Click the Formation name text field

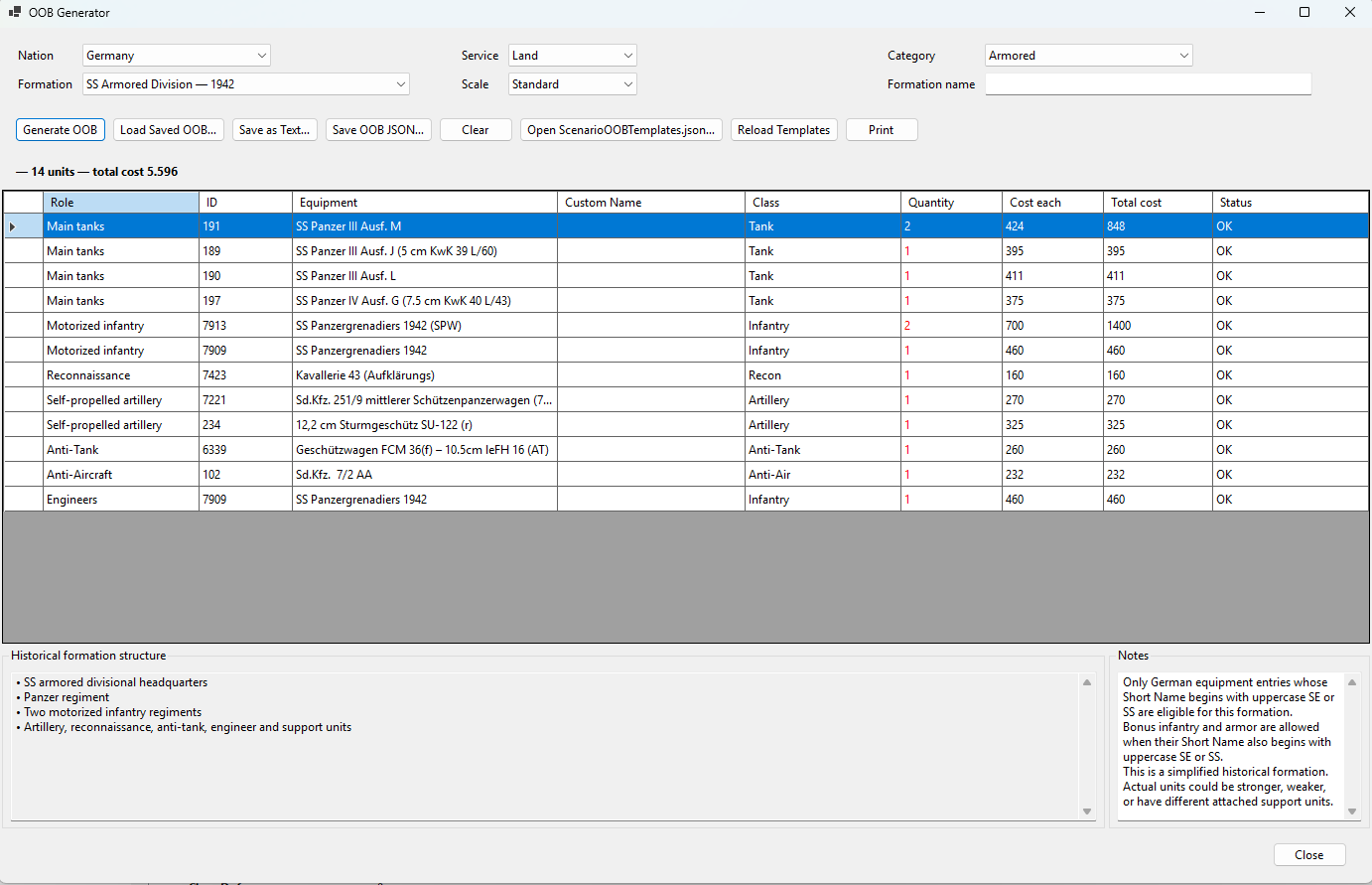click(1149, 84)
